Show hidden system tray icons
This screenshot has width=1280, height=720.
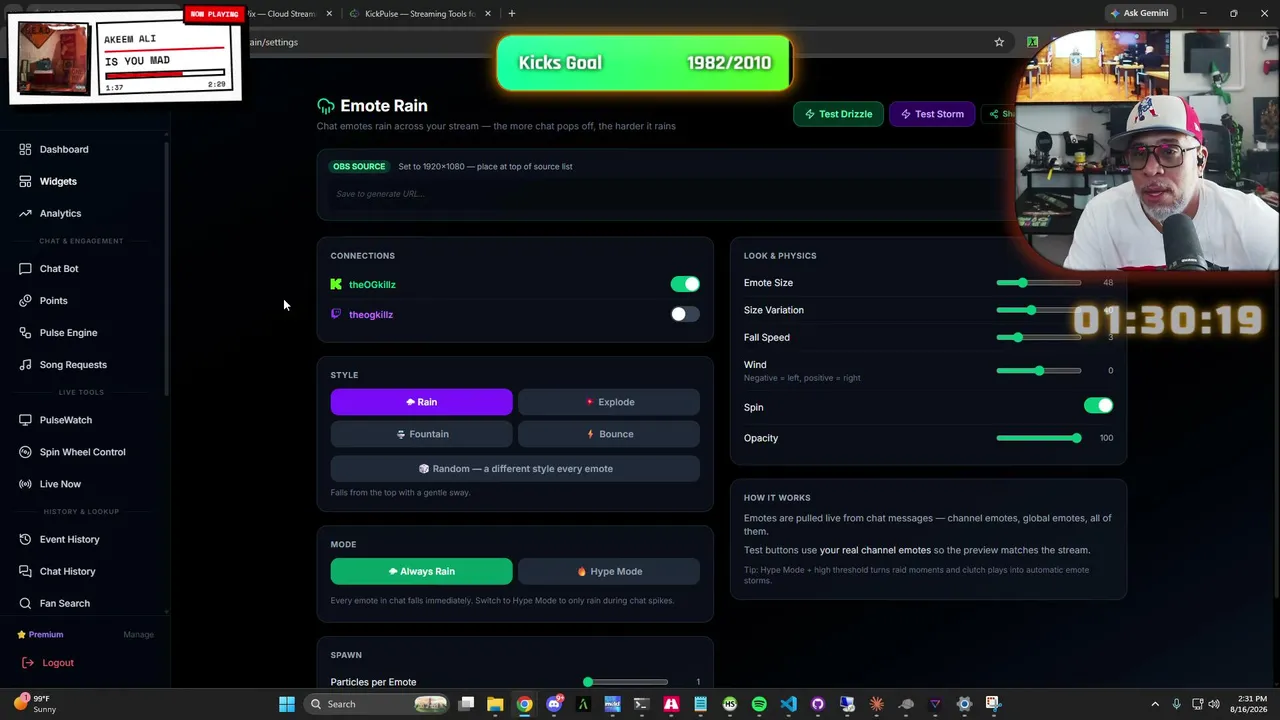[x=1155, y=704]
